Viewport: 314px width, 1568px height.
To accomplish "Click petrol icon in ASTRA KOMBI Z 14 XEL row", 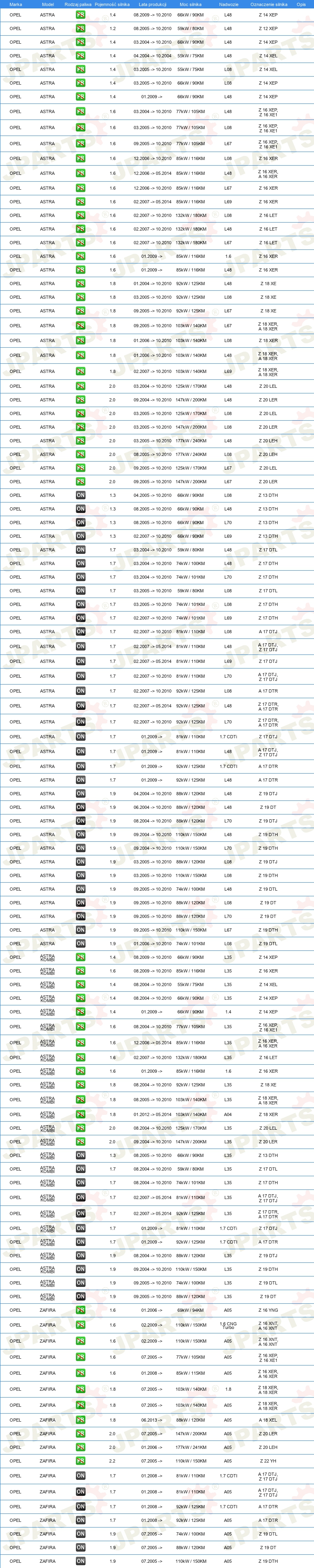I will click(x=80, y=984).
